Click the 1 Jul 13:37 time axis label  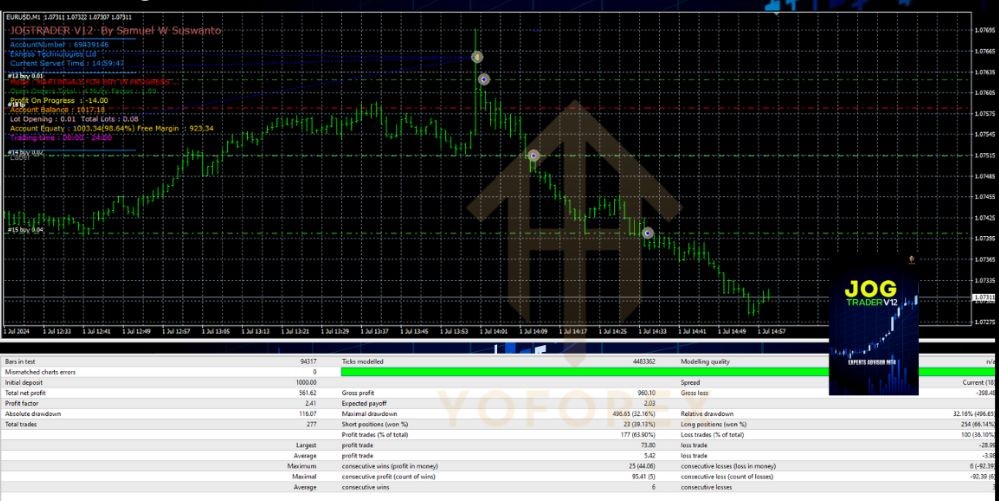point(375,331)
